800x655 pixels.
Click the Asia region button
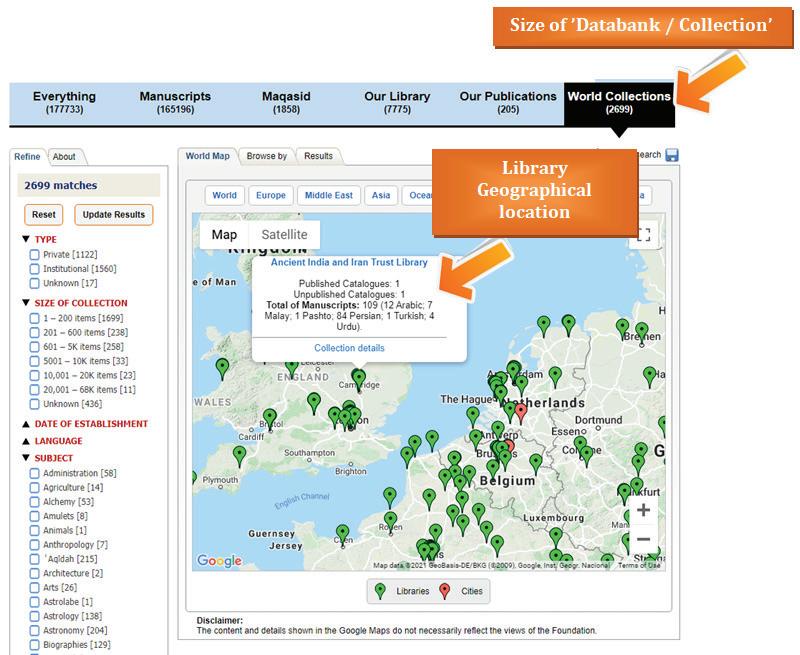pos(381,195)
